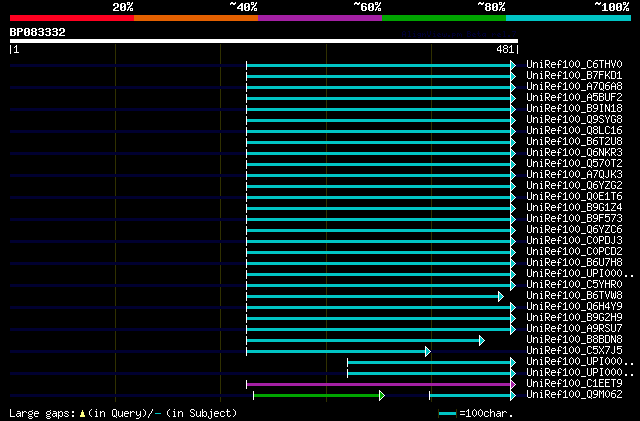Click the end arrowhead of the C5X7J5 alignment

click(428, 352)
